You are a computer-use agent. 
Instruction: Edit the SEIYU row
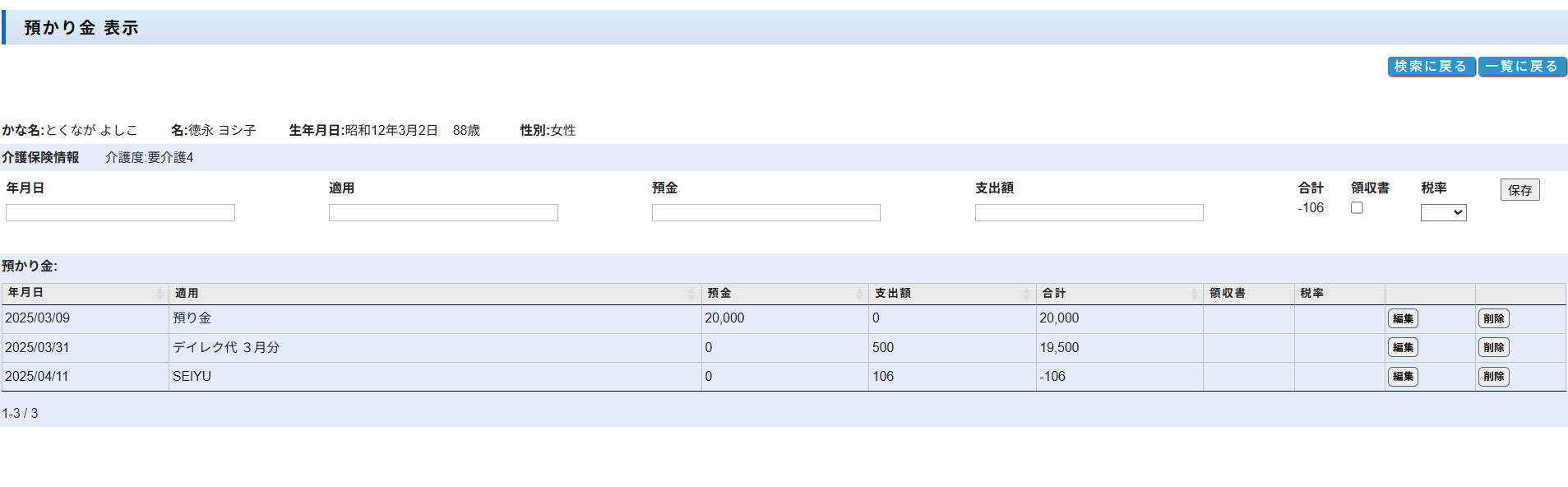[x=1403, y=377]
